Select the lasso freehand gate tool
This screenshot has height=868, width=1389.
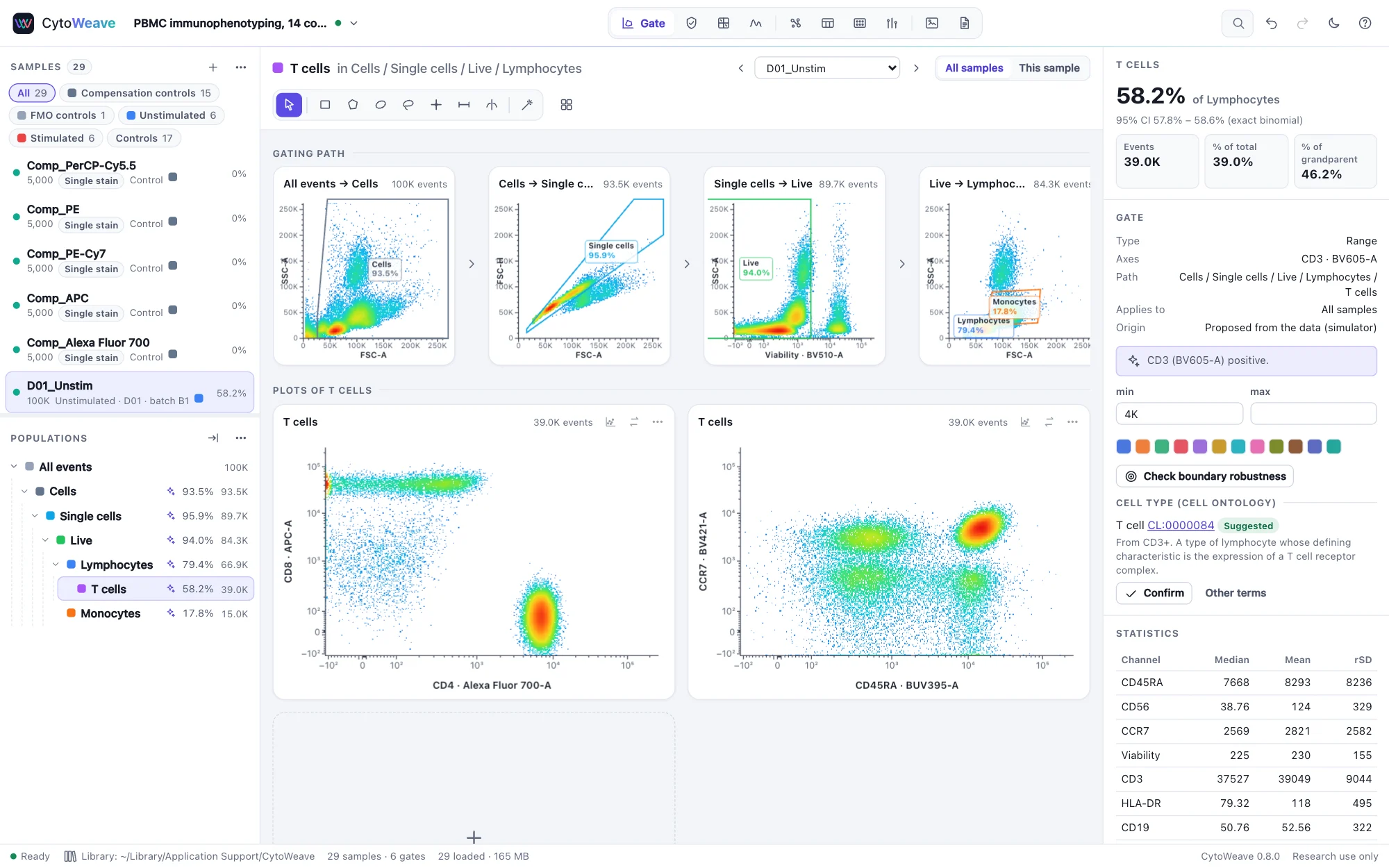[408, 105]
